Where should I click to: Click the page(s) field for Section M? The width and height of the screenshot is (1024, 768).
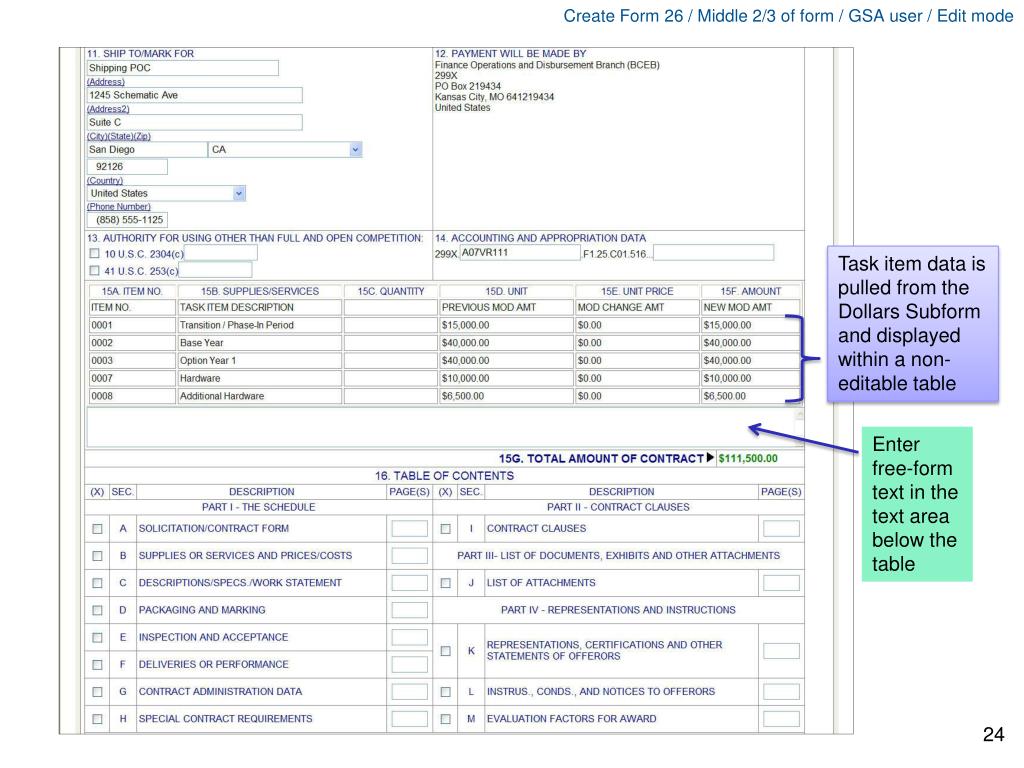click(781, 719)
